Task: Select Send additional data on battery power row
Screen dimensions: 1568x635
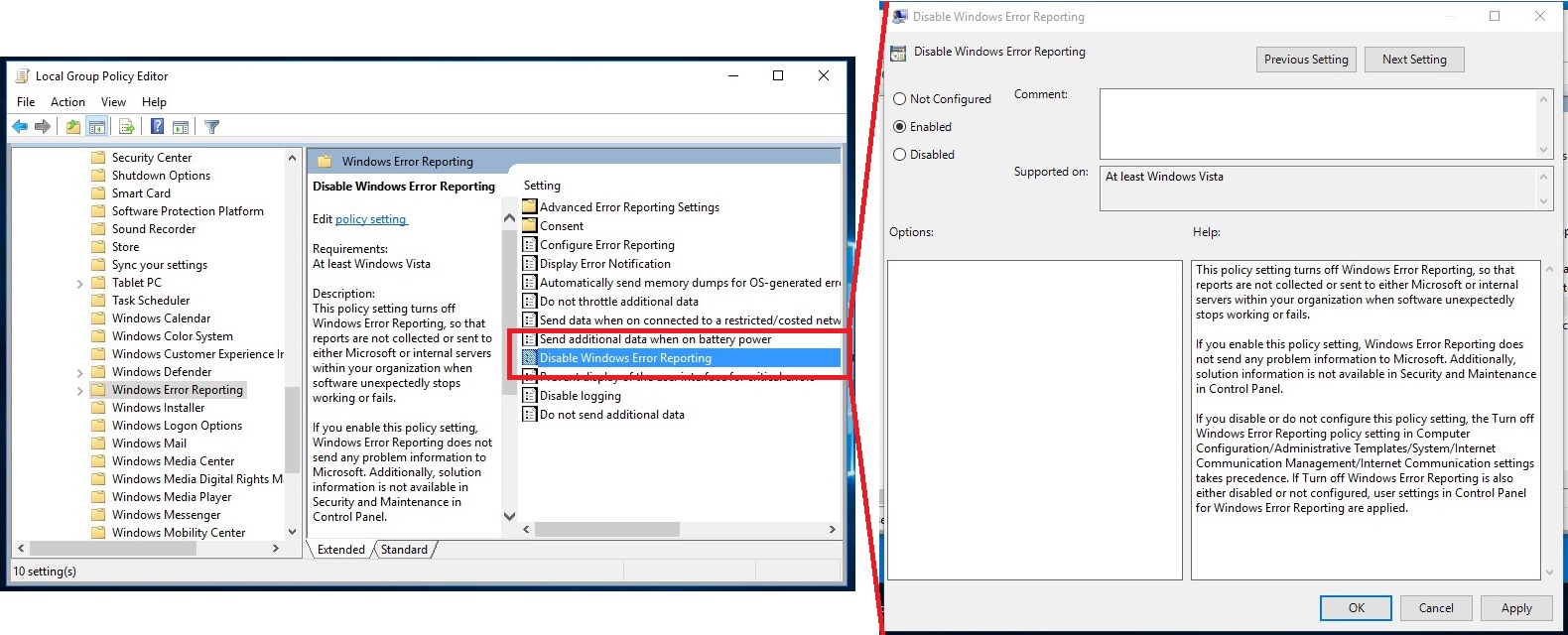Action: tap(681, 339)
